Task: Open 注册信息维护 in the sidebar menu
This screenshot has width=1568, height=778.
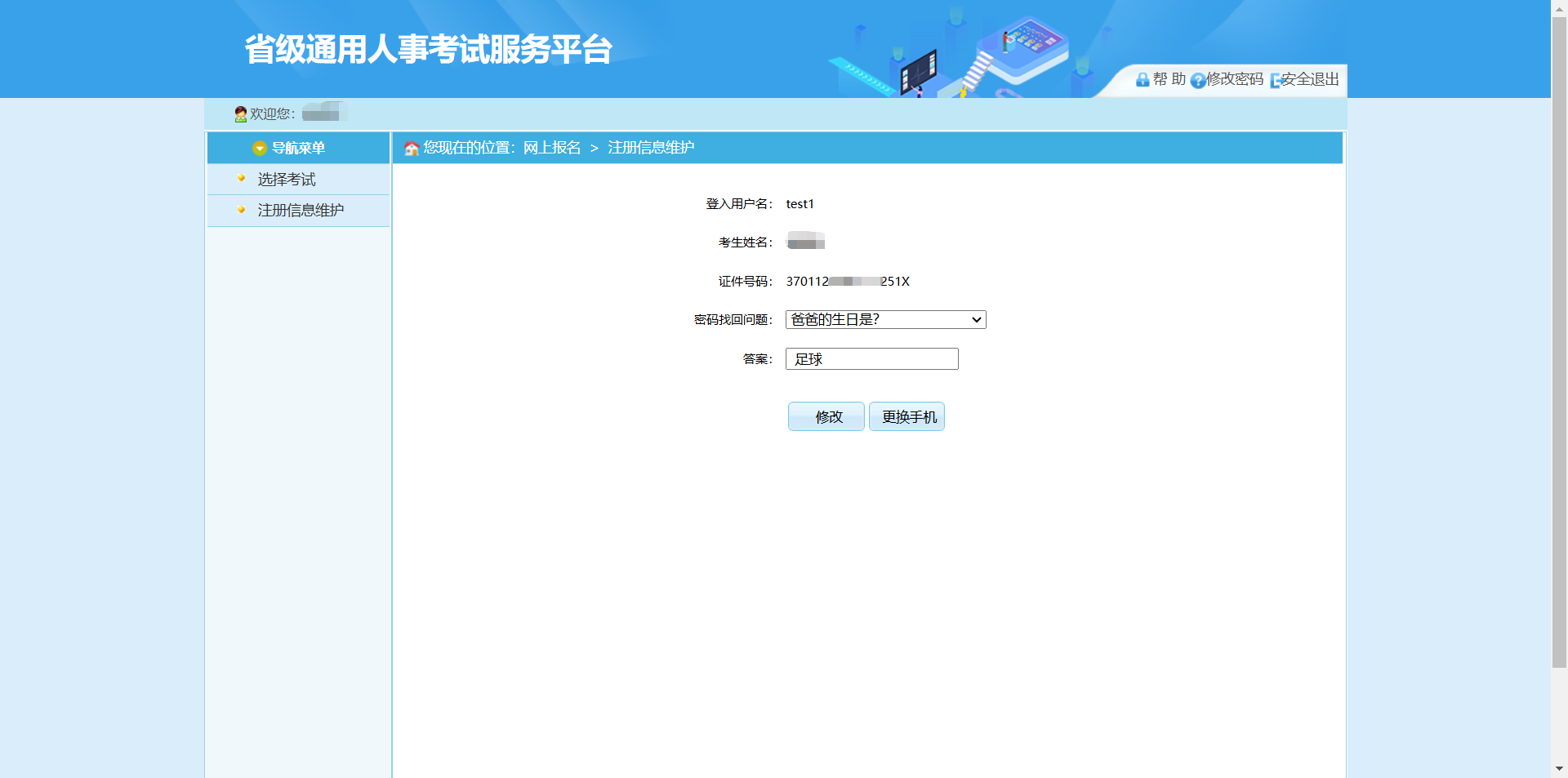Action: [x=301, y=211]
